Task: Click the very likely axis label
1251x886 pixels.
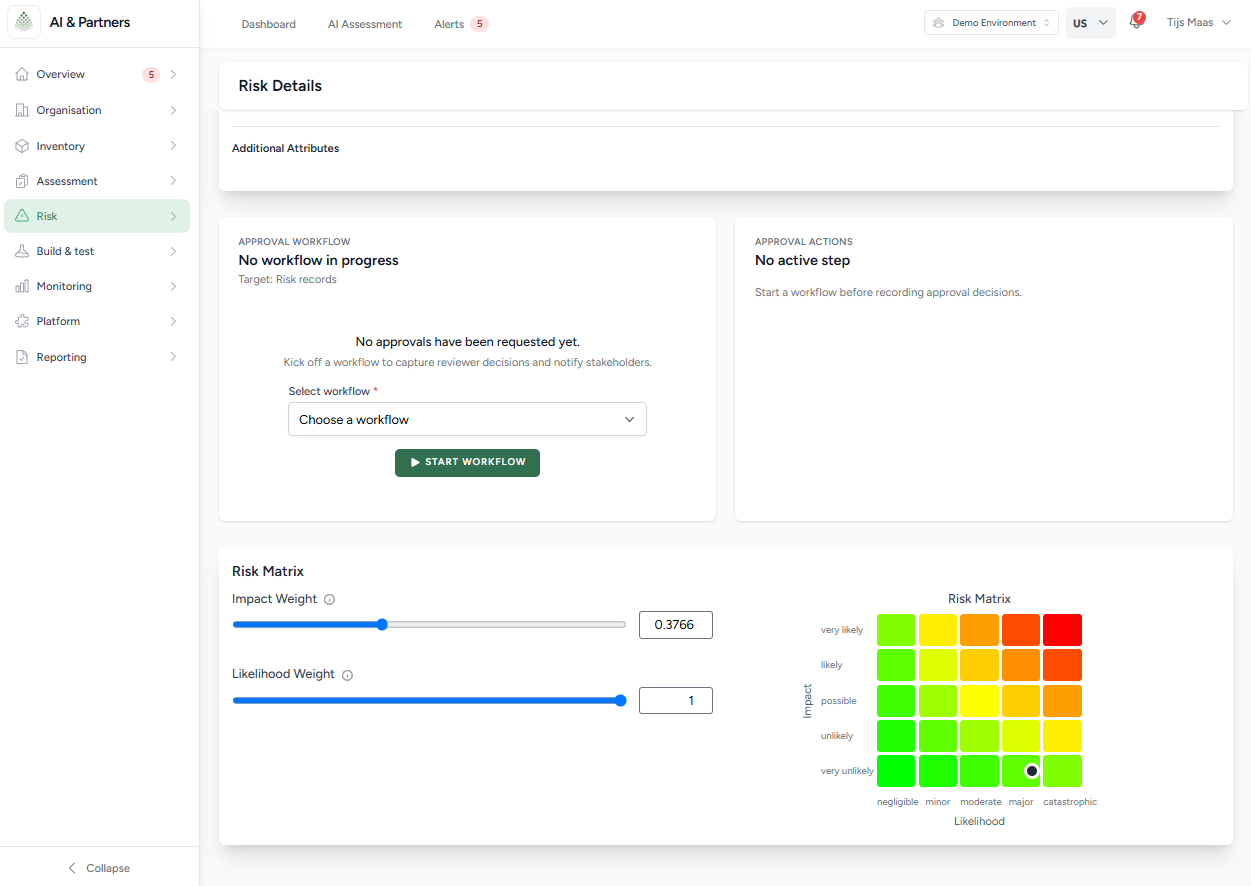Action: (x=842, y=630)
